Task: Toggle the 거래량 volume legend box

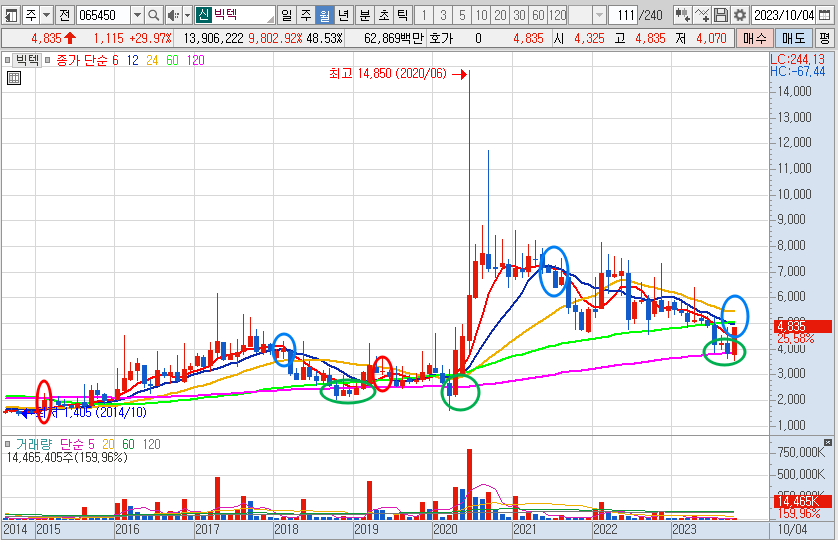Action: 7,444
